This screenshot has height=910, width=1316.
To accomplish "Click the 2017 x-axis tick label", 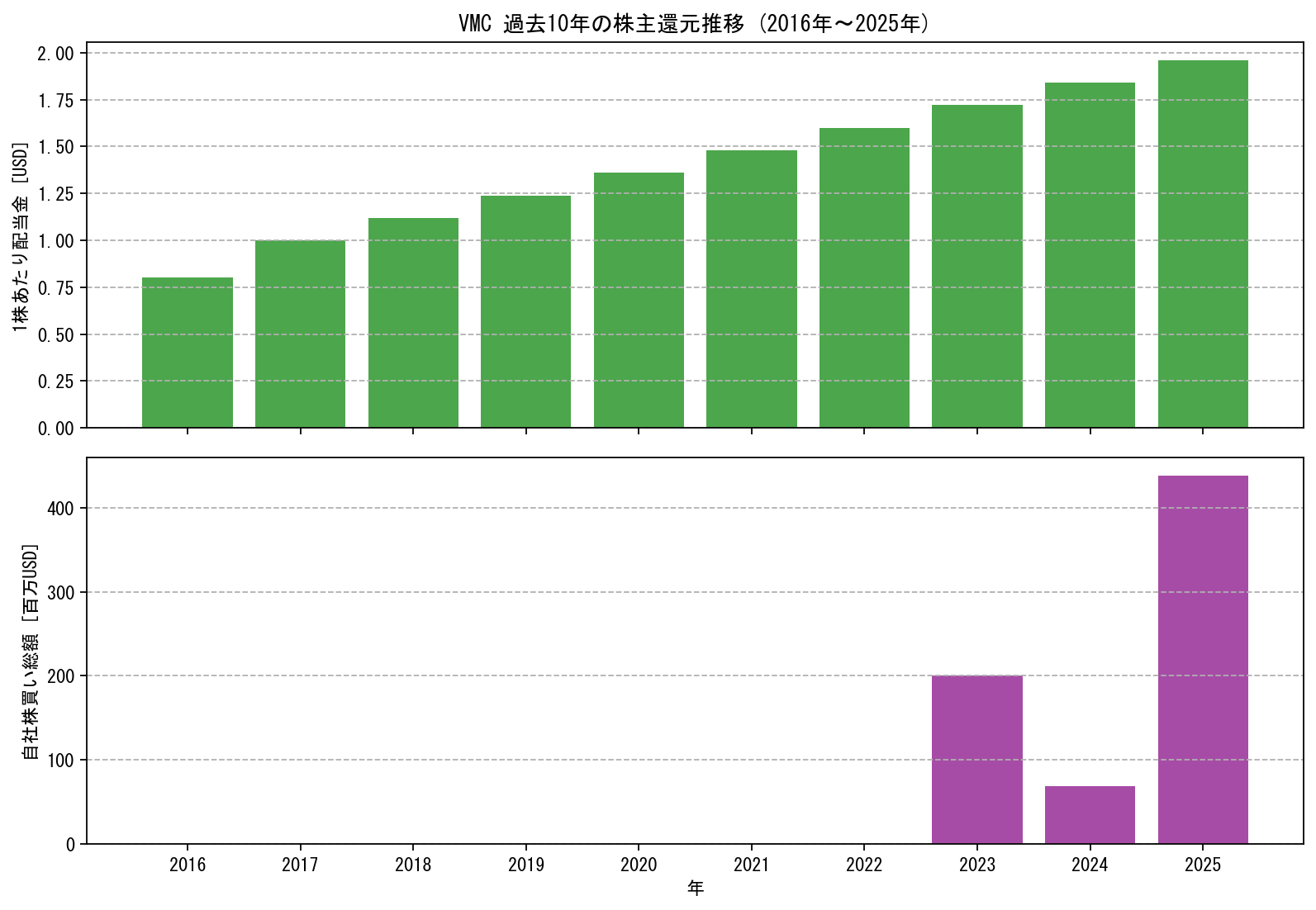I will 300,865.
